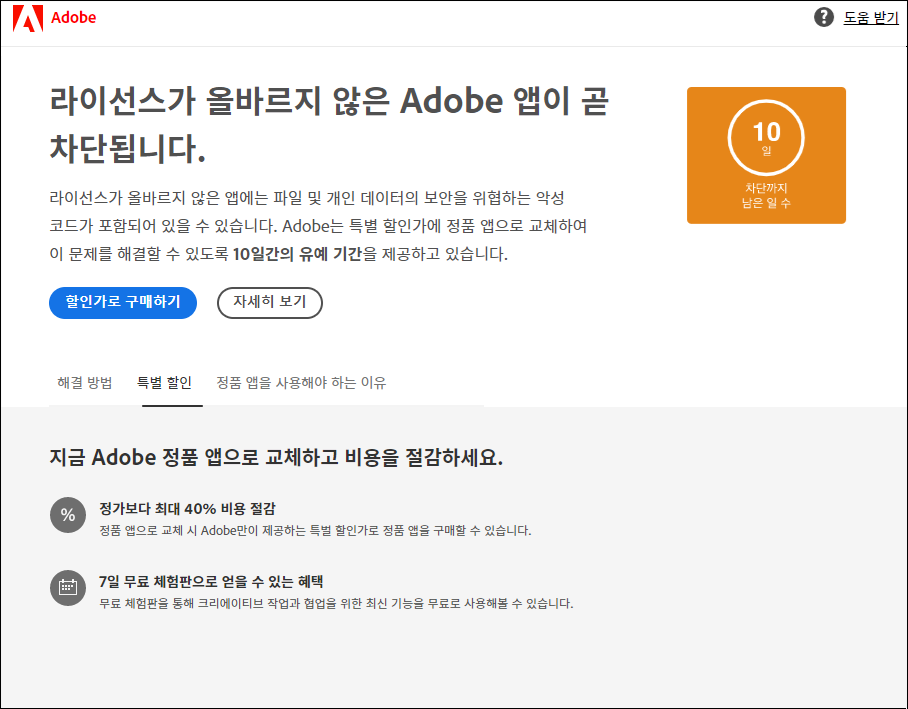Click the Adobe wordmark text
Viewport: 908px width, 709px height.
(74, 18)
